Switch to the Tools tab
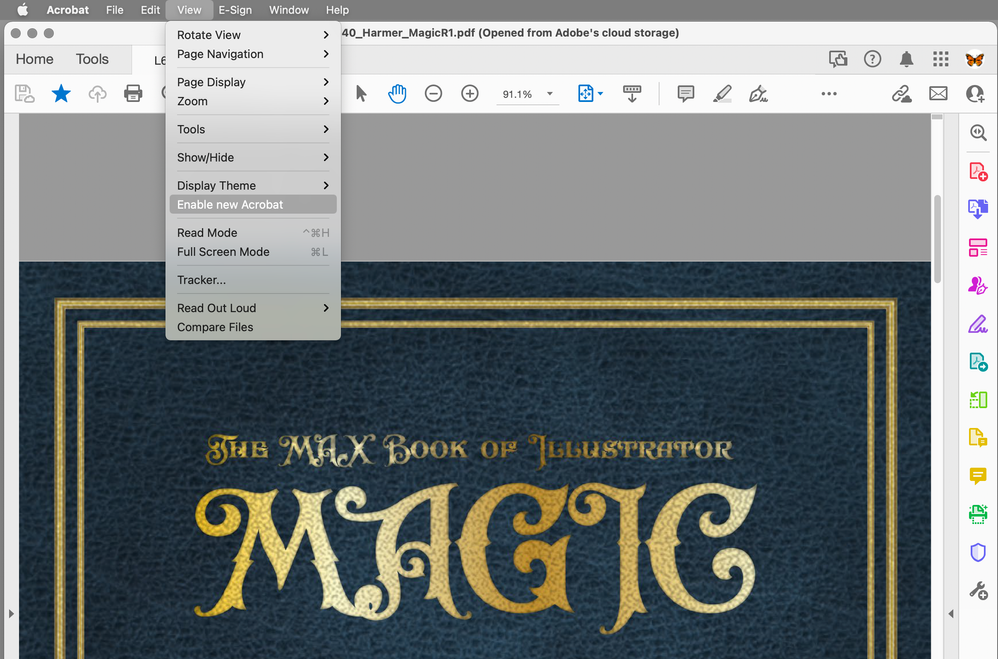Screen dimensions: 998x659 pyautogui.click(x=92, y=59)
